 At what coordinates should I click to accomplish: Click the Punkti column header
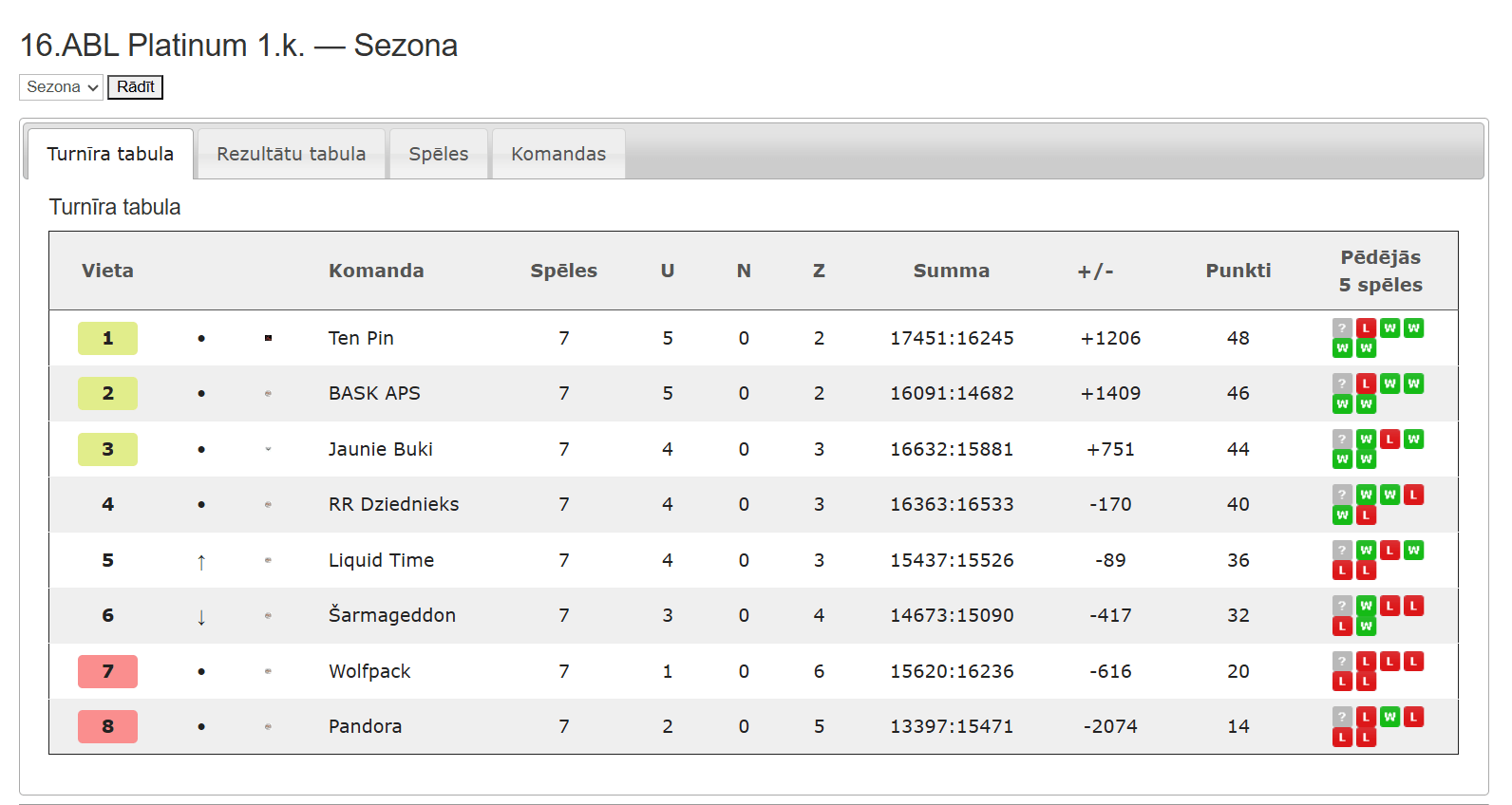tap(1238, 271)
